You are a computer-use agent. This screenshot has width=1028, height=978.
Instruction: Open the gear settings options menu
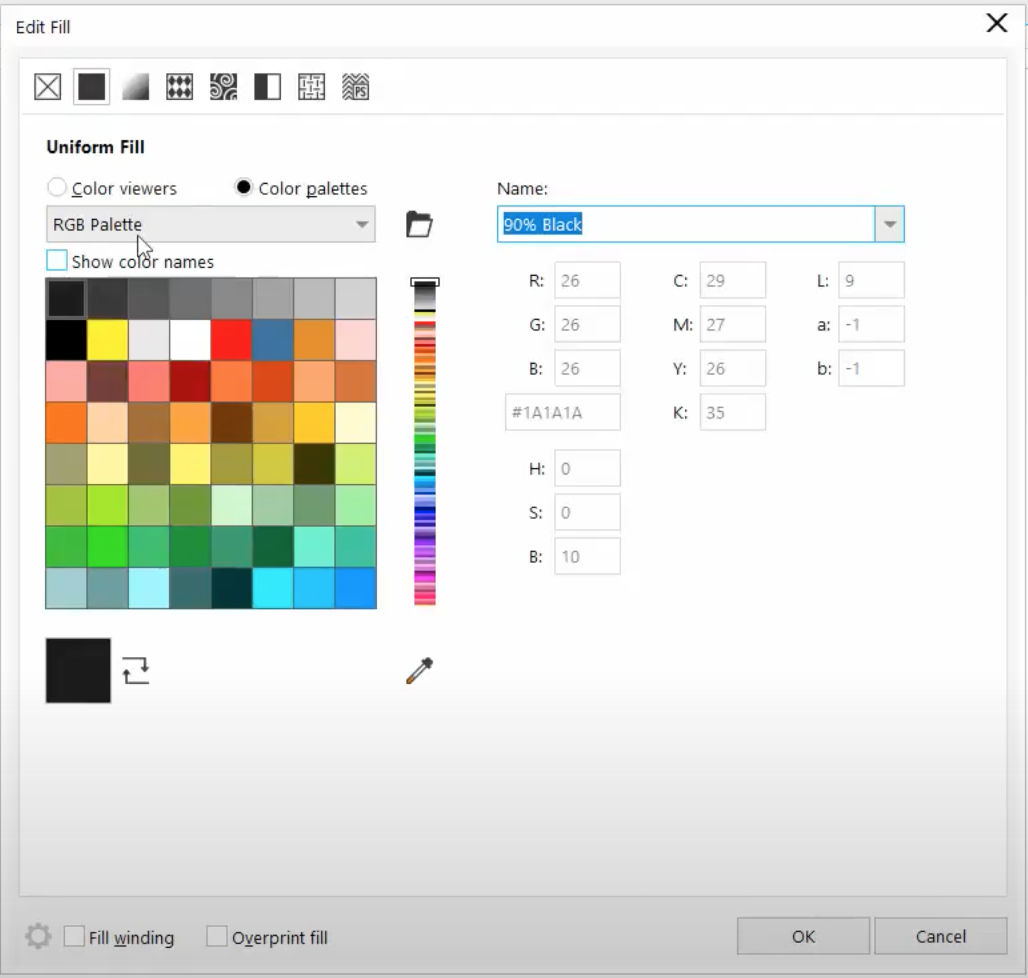pos(38,937)
